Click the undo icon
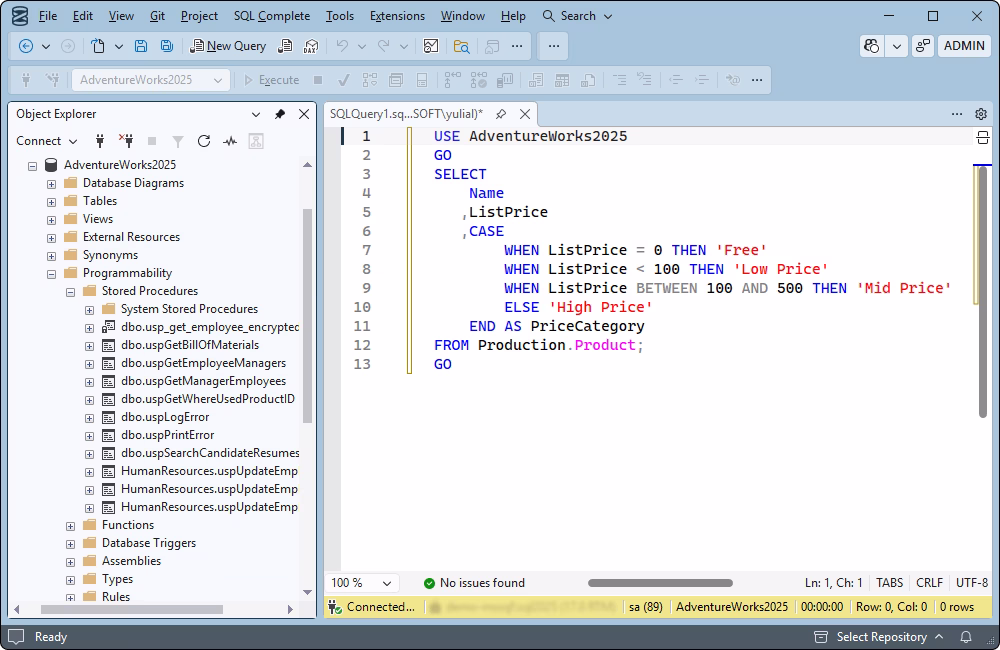Screen dimensions: 1000x650 click(x=342, y=46)
